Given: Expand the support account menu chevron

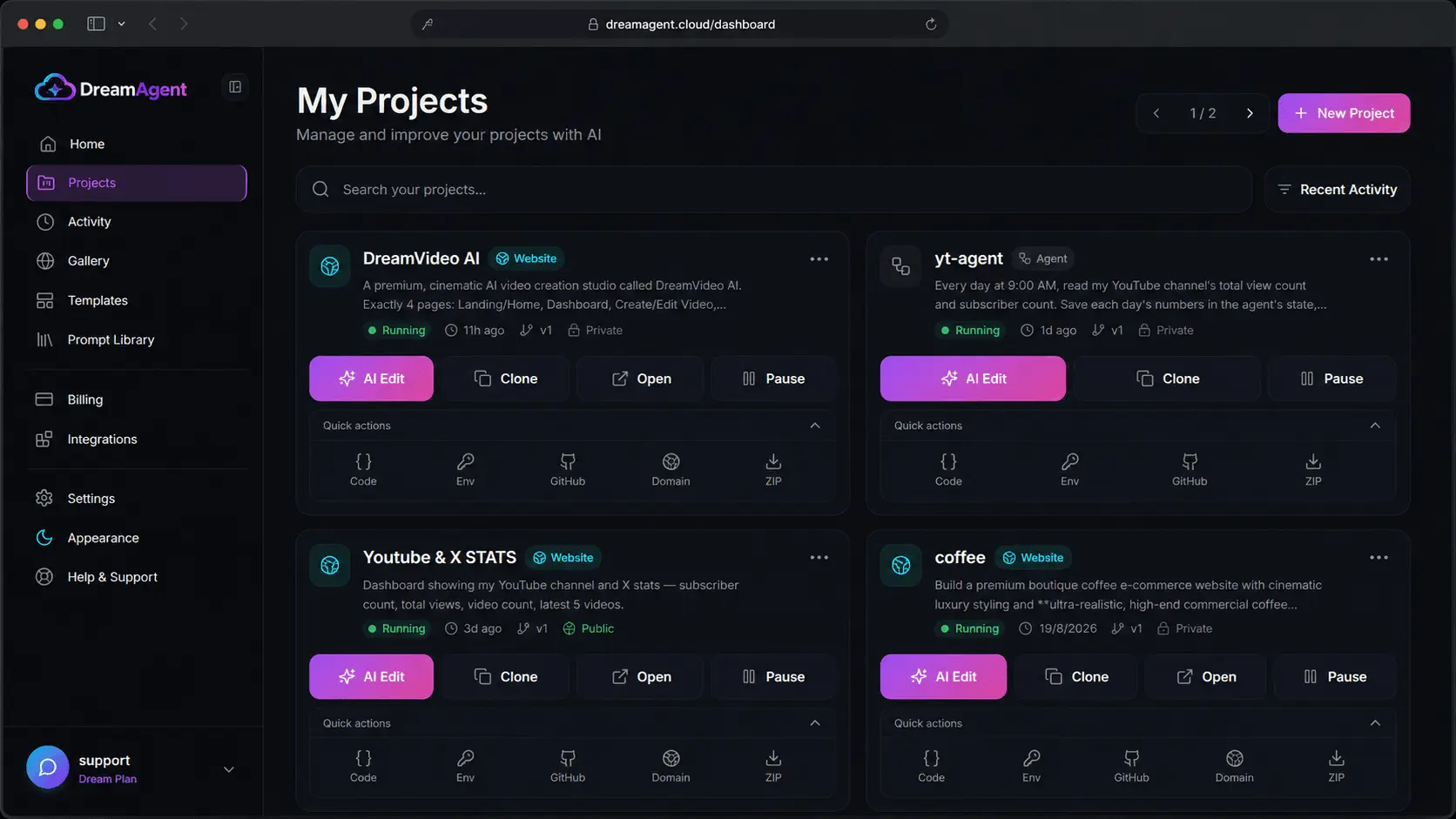Looking at the screenshot, I should tap(229, 769).
